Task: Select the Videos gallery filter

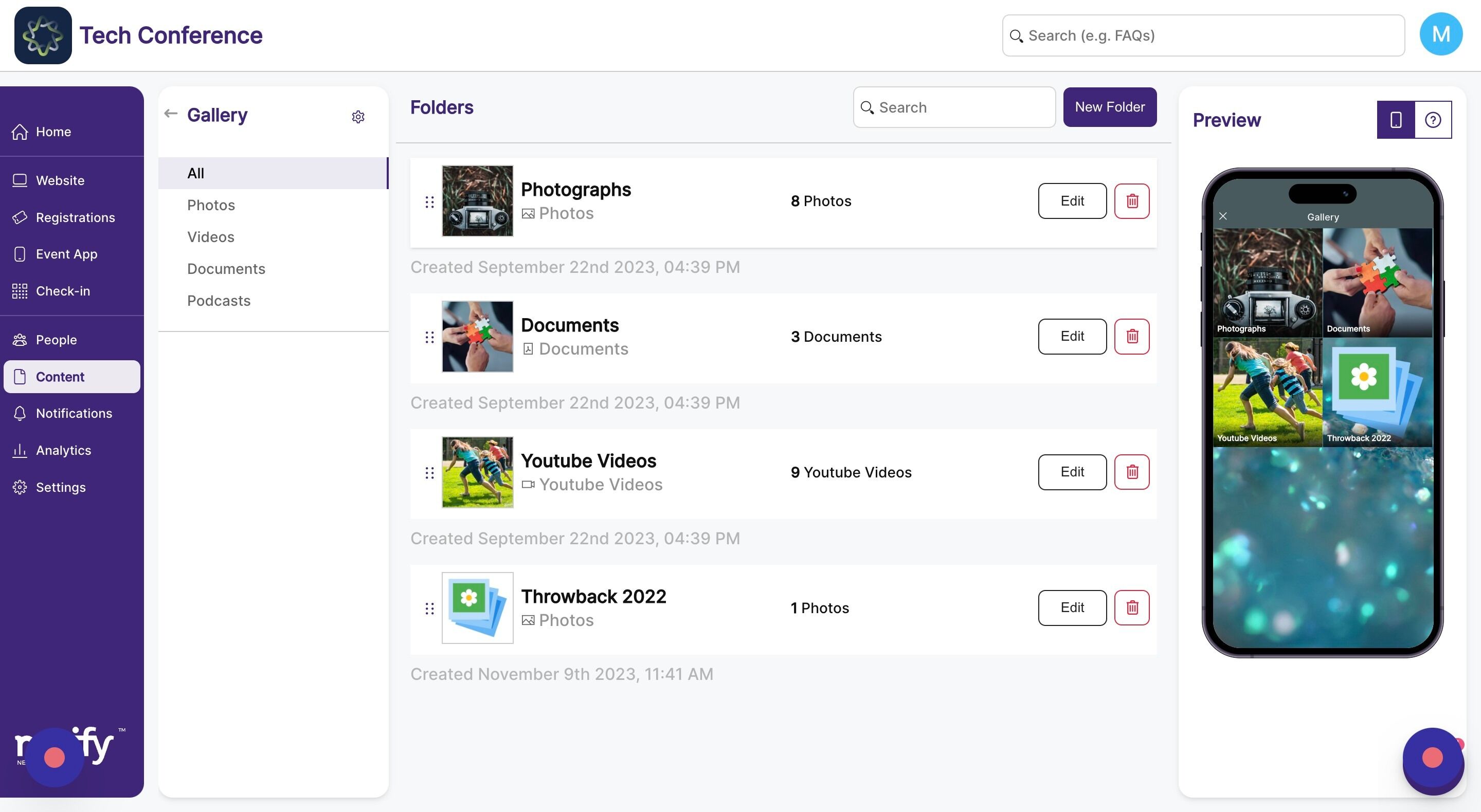Action: [x=210, y=237]
